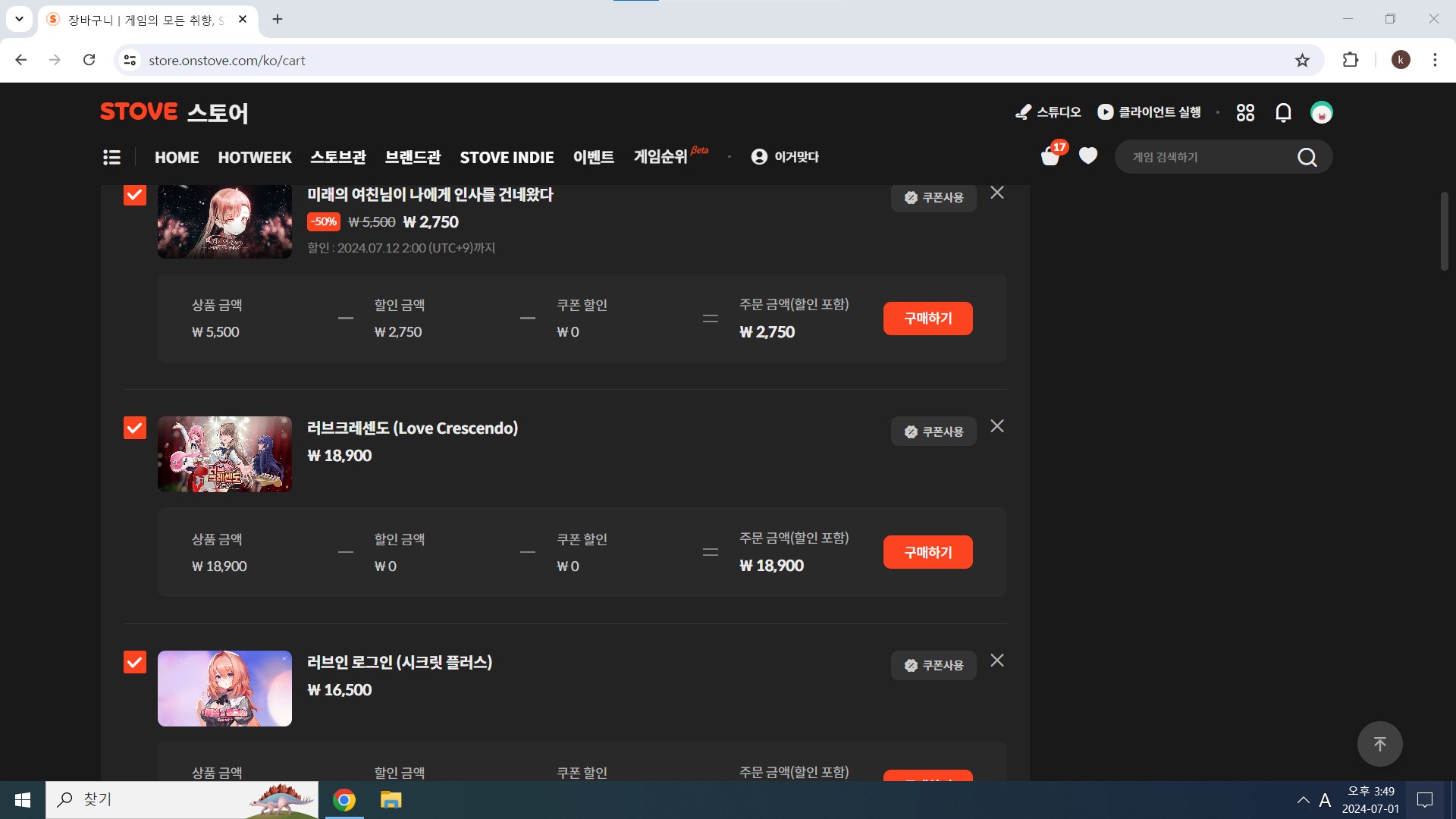Apply coupon for Love Crescendo
This screenshot has height=819, width=1456.
pyautogui.click(x=934, y=431)
